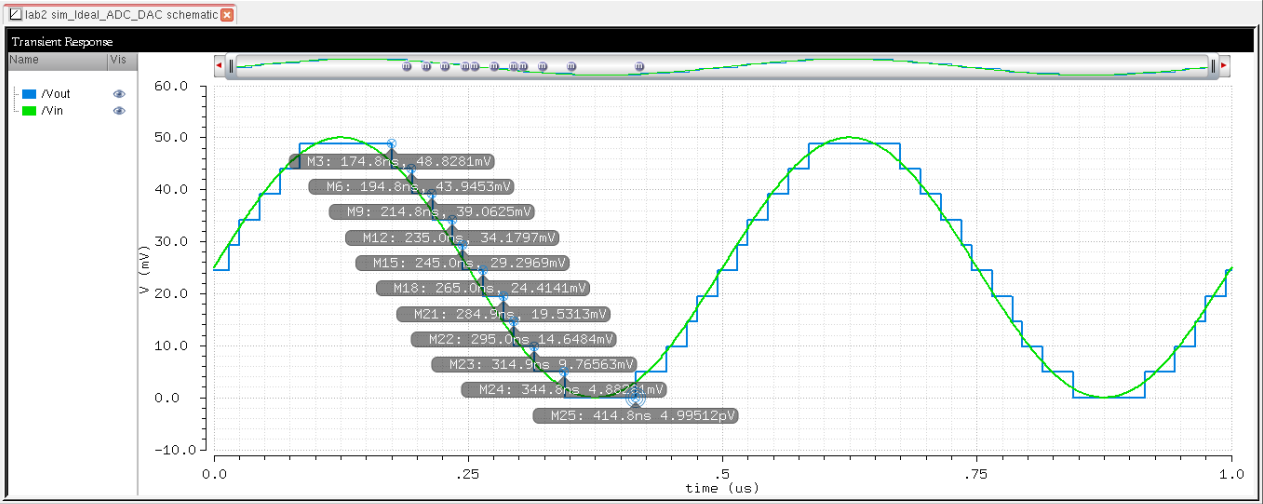Click the blue /Vout color swatch

click(29, 93)
